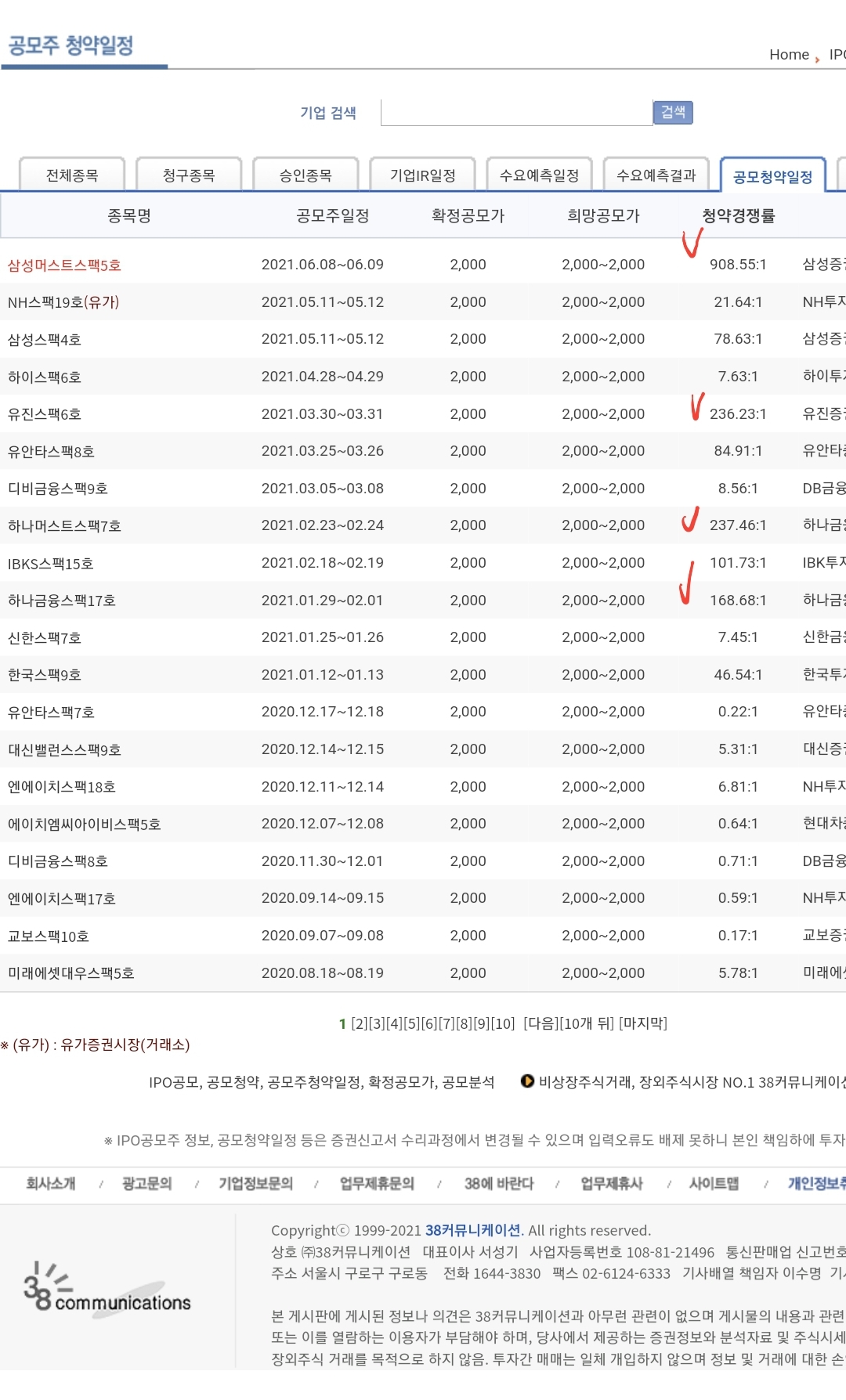Click the 236.23:1 competition rate cell

pyautogui.click(x=738, y=413)
